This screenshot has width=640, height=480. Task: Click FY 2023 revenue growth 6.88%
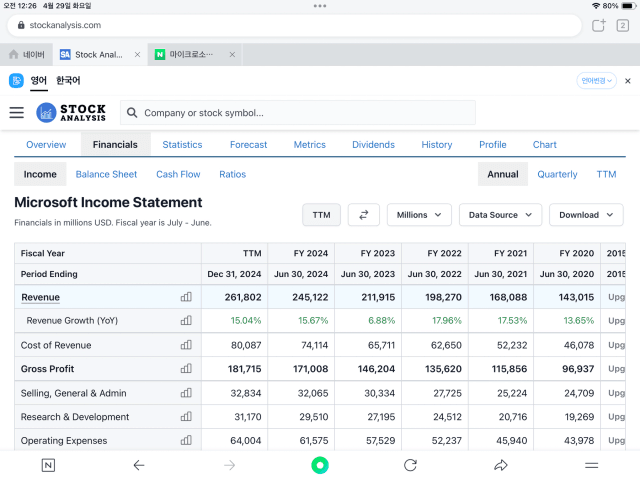[382, 320]
